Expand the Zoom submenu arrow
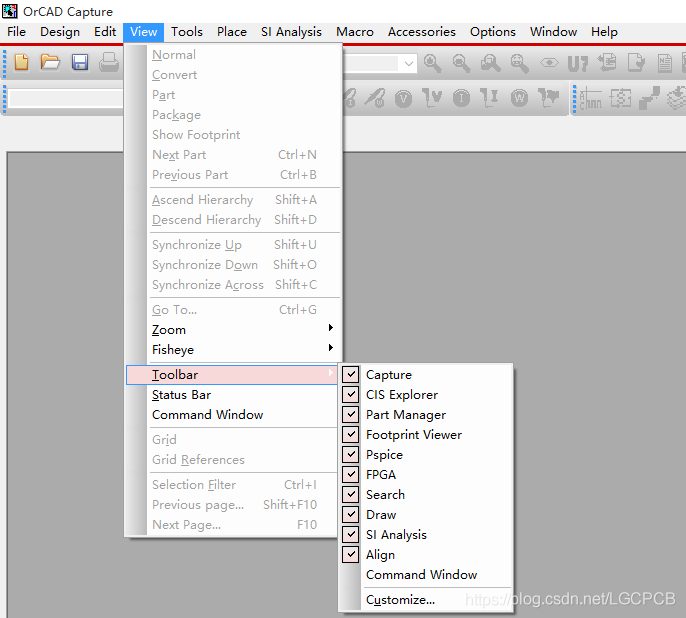 pyautogui.click(x=331, y=328)
